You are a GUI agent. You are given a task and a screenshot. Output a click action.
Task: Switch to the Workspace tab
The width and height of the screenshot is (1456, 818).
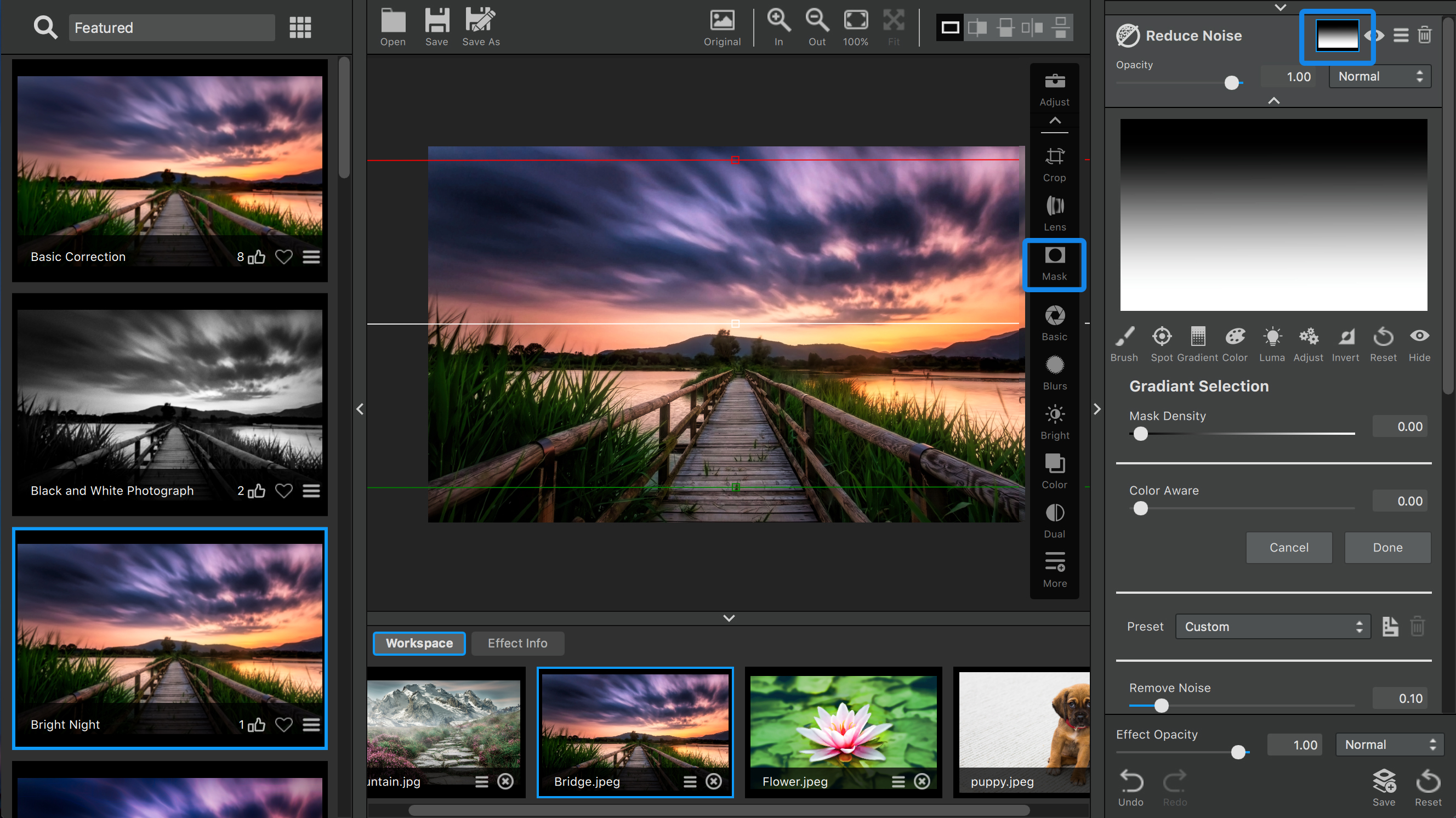419,643
